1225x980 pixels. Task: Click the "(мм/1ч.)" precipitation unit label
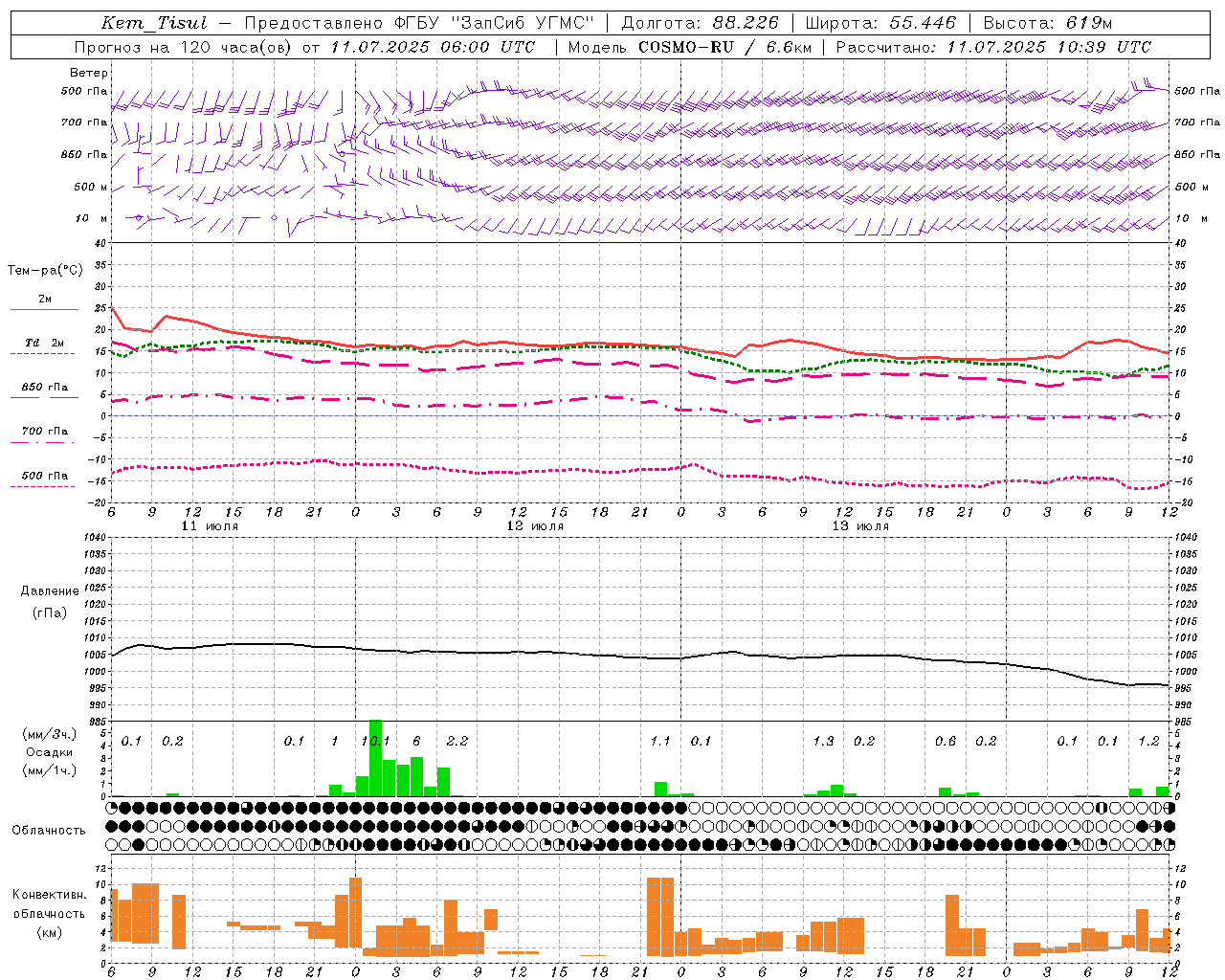(49, 770)
